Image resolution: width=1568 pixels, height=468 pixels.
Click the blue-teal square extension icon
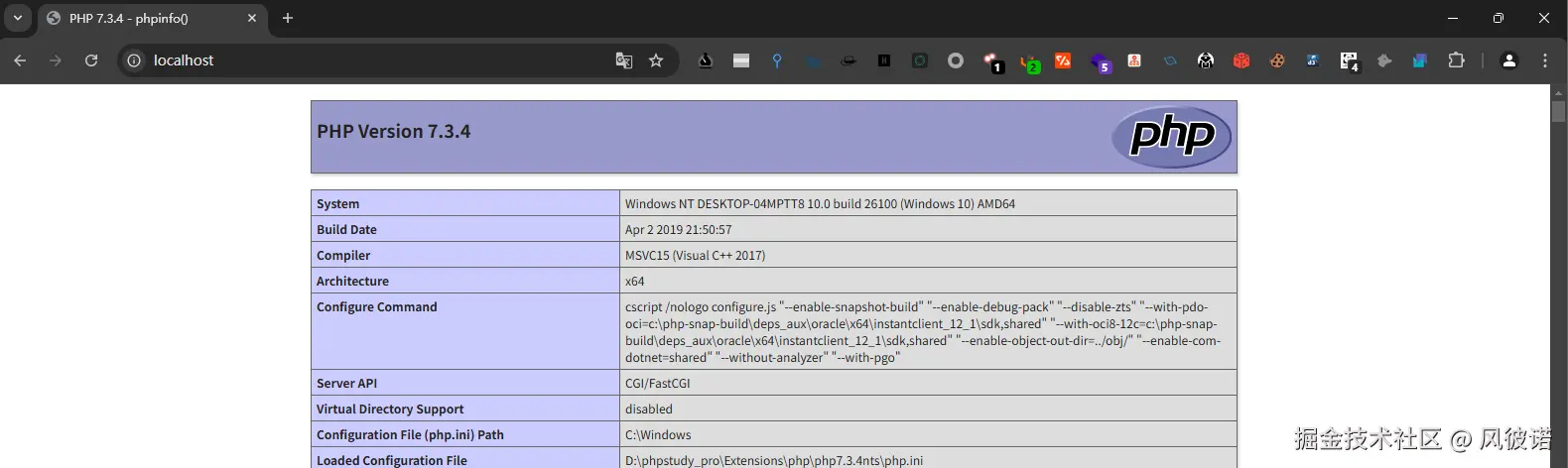click(x=1420, y=60)
